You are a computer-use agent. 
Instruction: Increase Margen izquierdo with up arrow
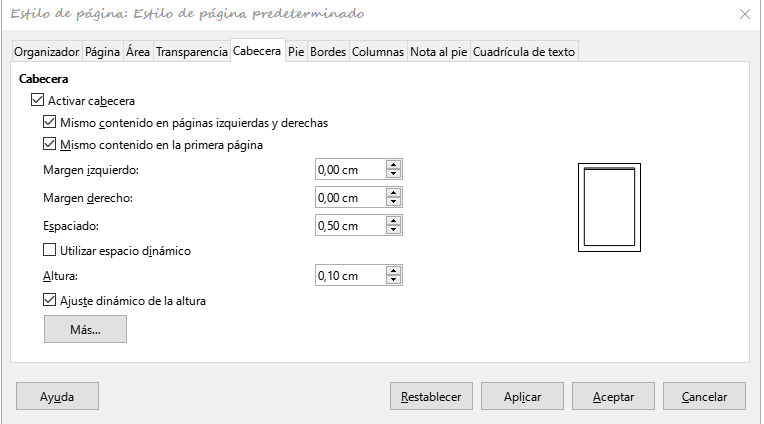(393, 165)
